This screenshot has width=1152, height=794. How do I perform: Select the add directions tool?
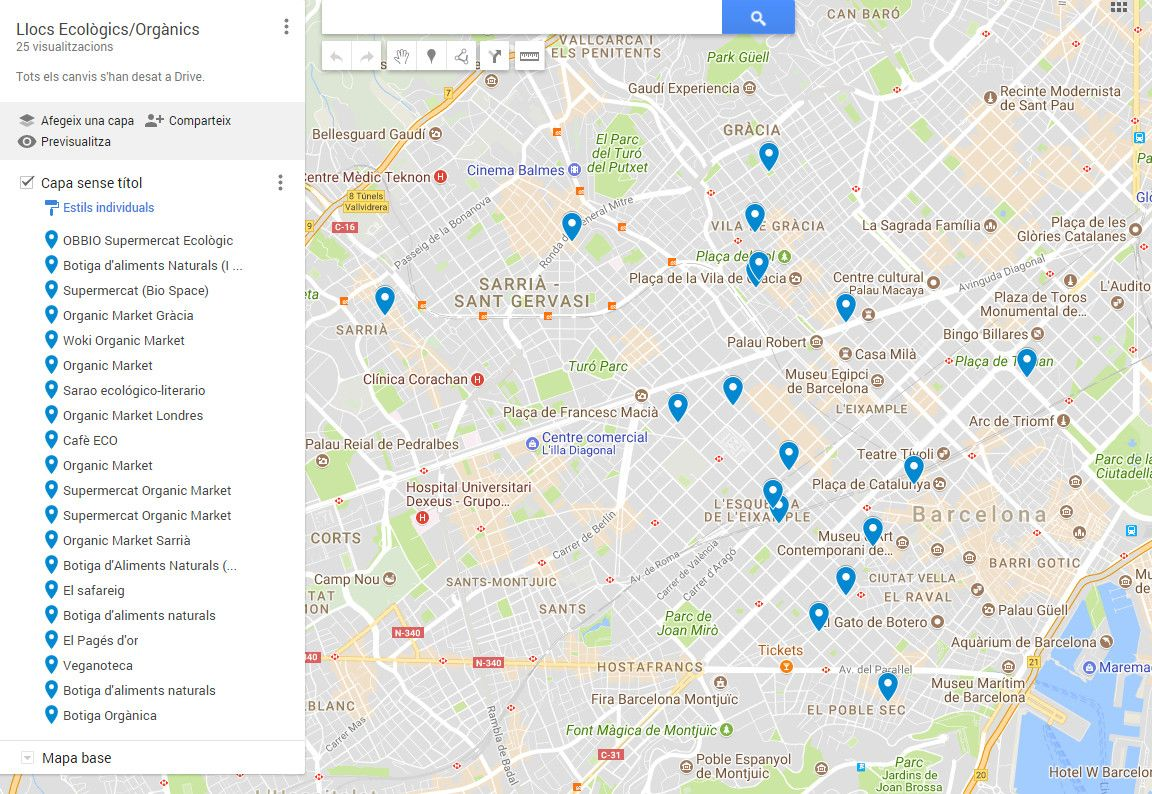[494, 57]
